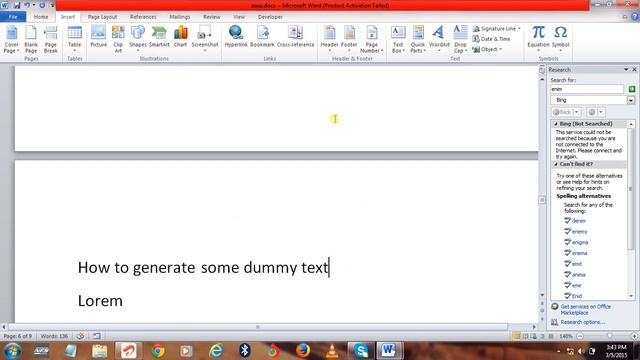
Task: Start the research search with green arrow
Action: [632, 89]
